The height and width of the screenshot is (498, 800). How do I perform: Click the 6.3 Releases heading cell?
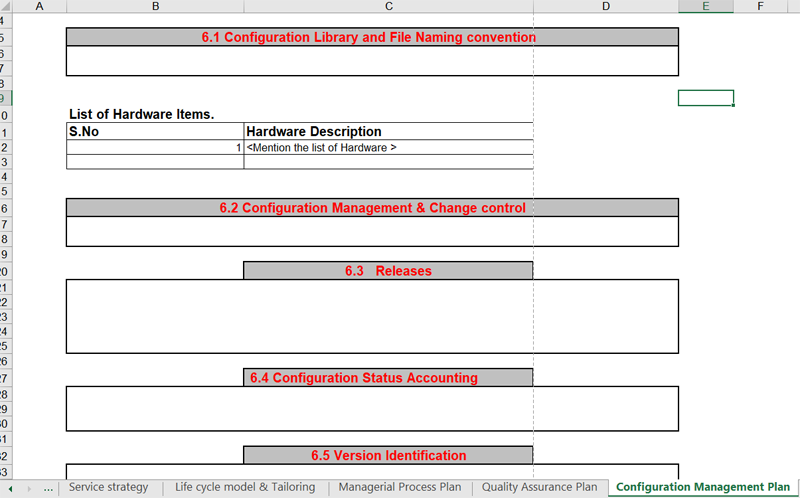[x=388, y=270]
